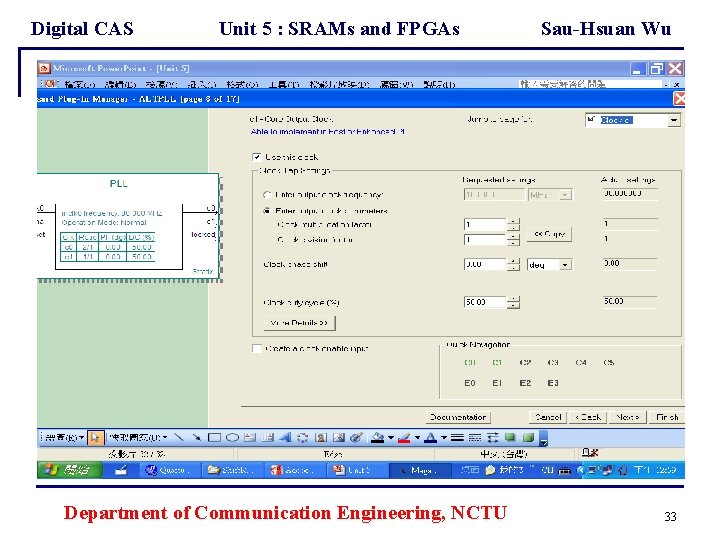Select the Objects pointer tool in Drawing toolbar
Viewport: 720px width, 540px height.
click(x=95, y=438)
